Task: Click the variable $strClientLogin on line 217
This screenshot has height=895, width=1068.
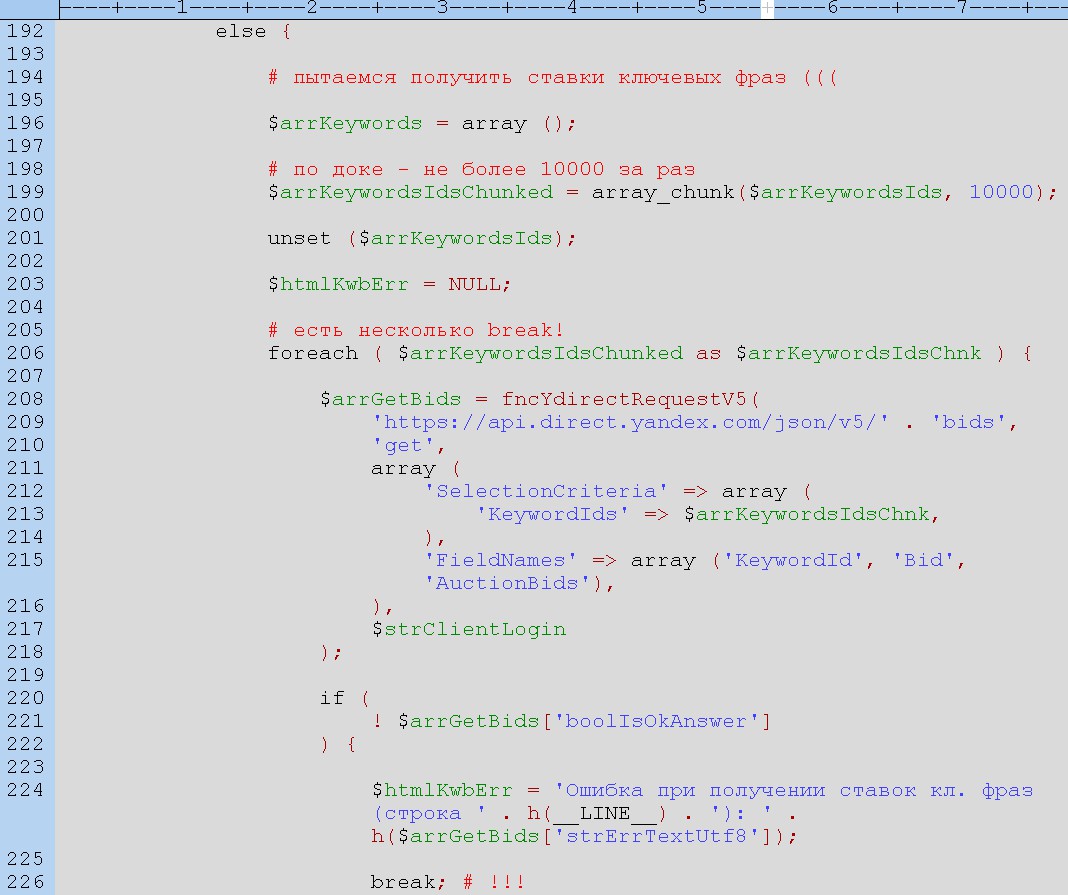Action: (469, 629)
